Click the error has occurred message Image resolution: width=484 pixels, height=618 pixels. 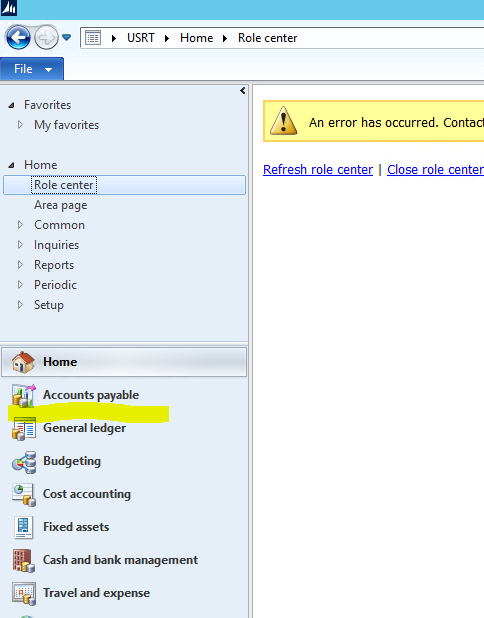point(396,123)
